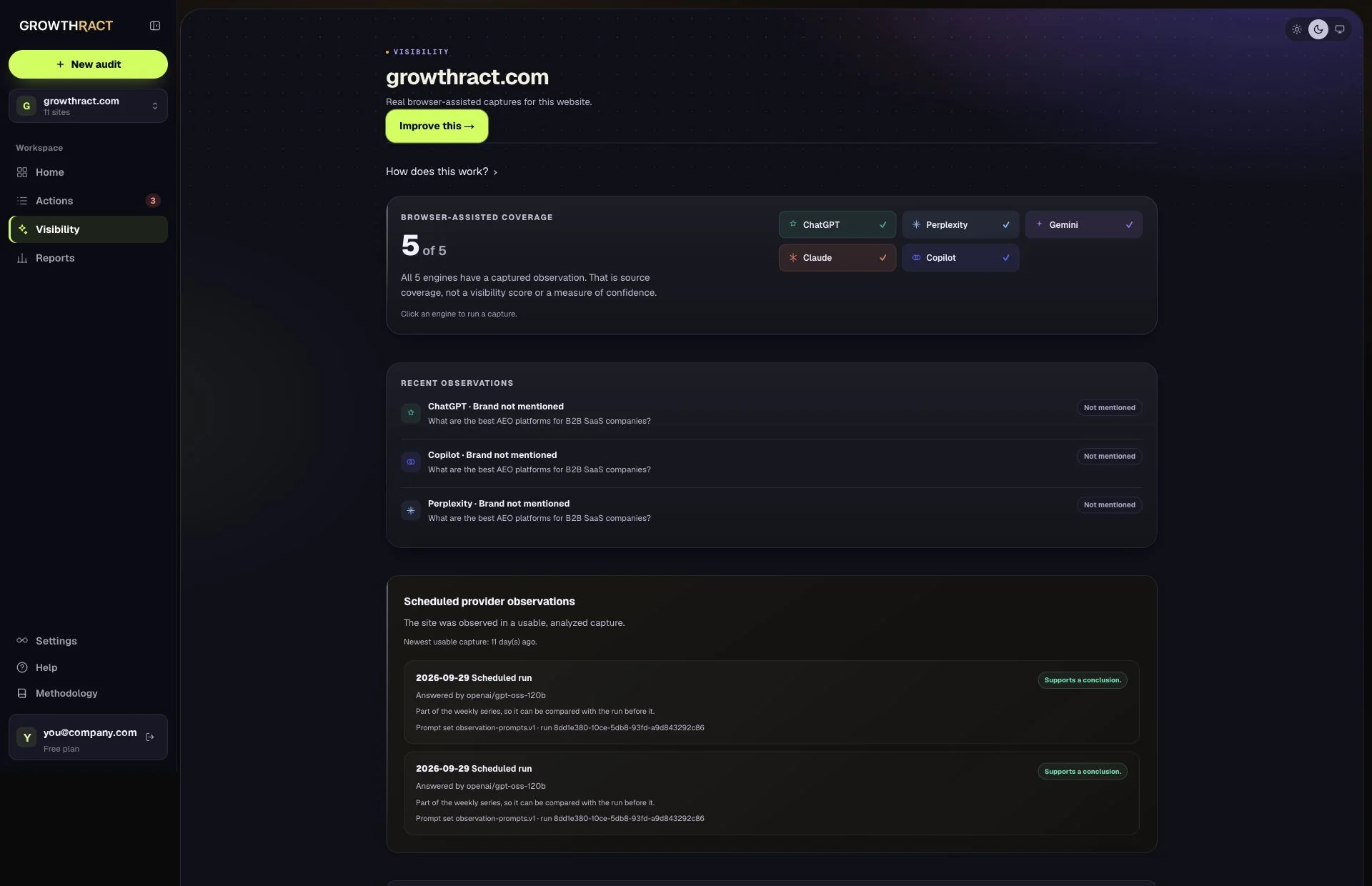Click the Reports bar chart icon

tap(22, 258)
